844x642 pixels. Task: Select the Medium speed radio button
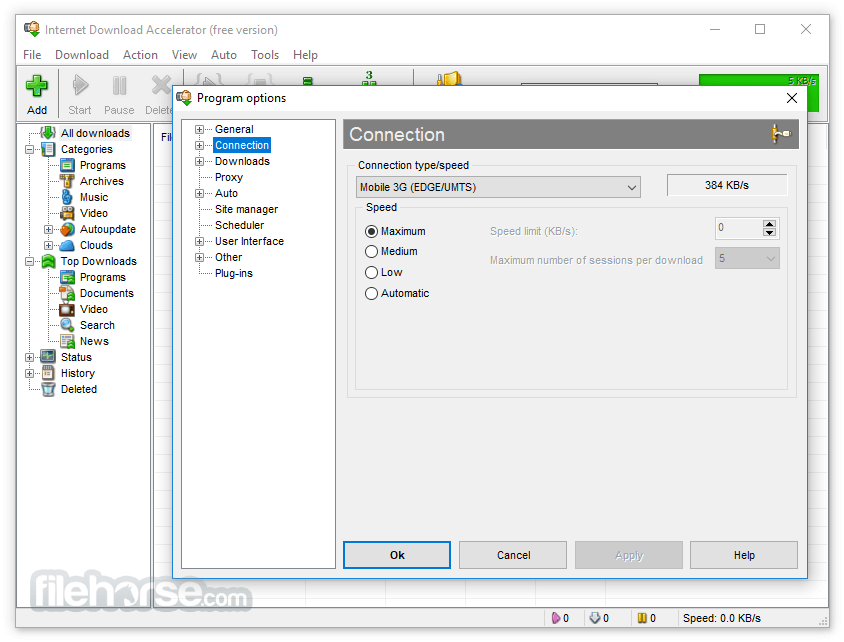[371, 251]
